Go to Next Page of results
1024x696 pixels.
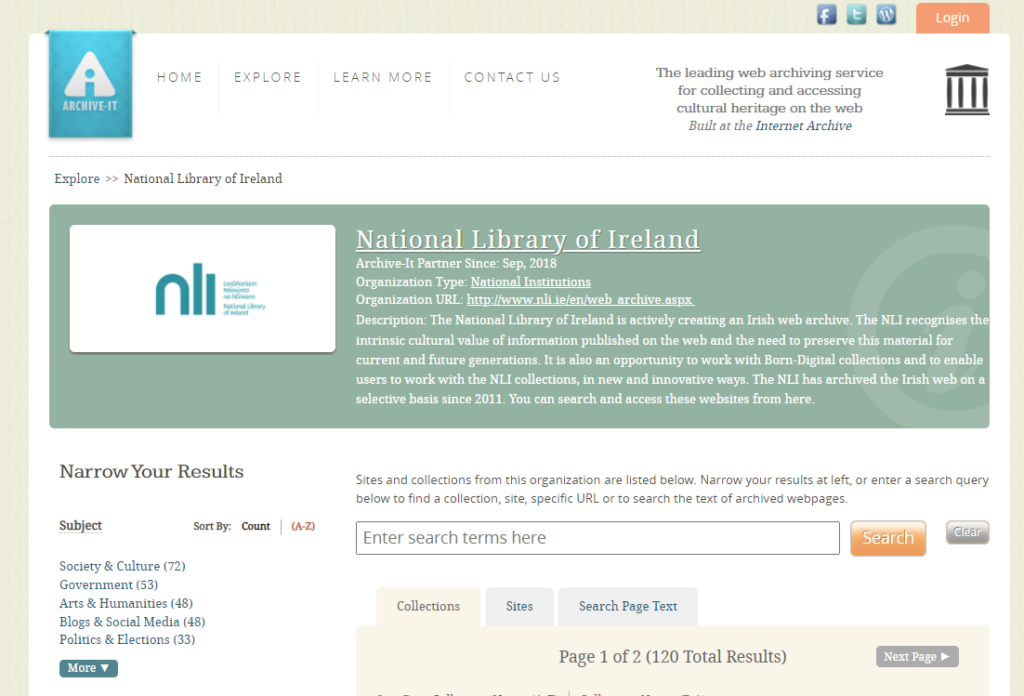click(917, 657)
